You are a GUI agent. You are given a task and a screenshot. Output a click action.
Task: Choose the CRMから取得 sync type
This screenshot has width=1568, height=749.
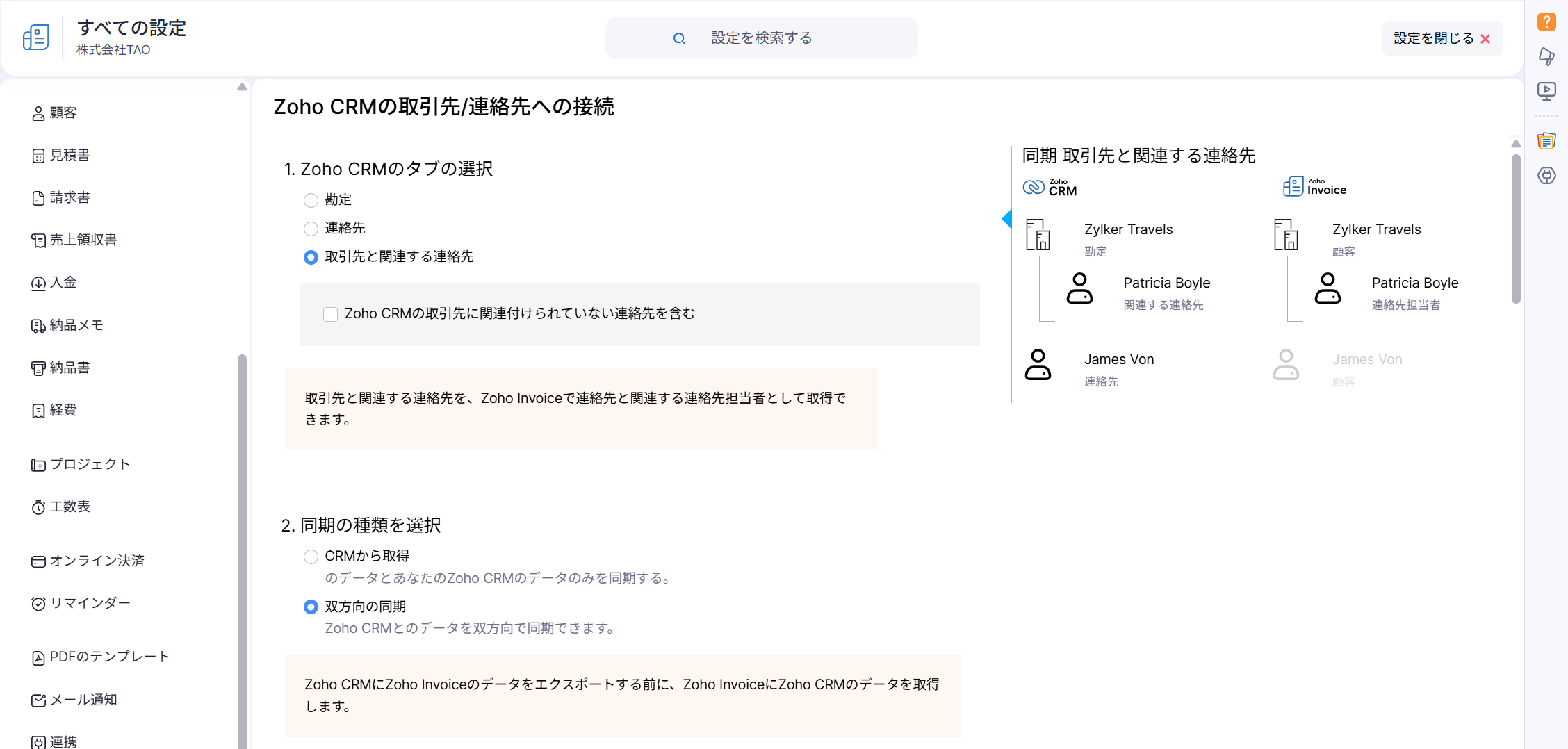tap(311, 557)
